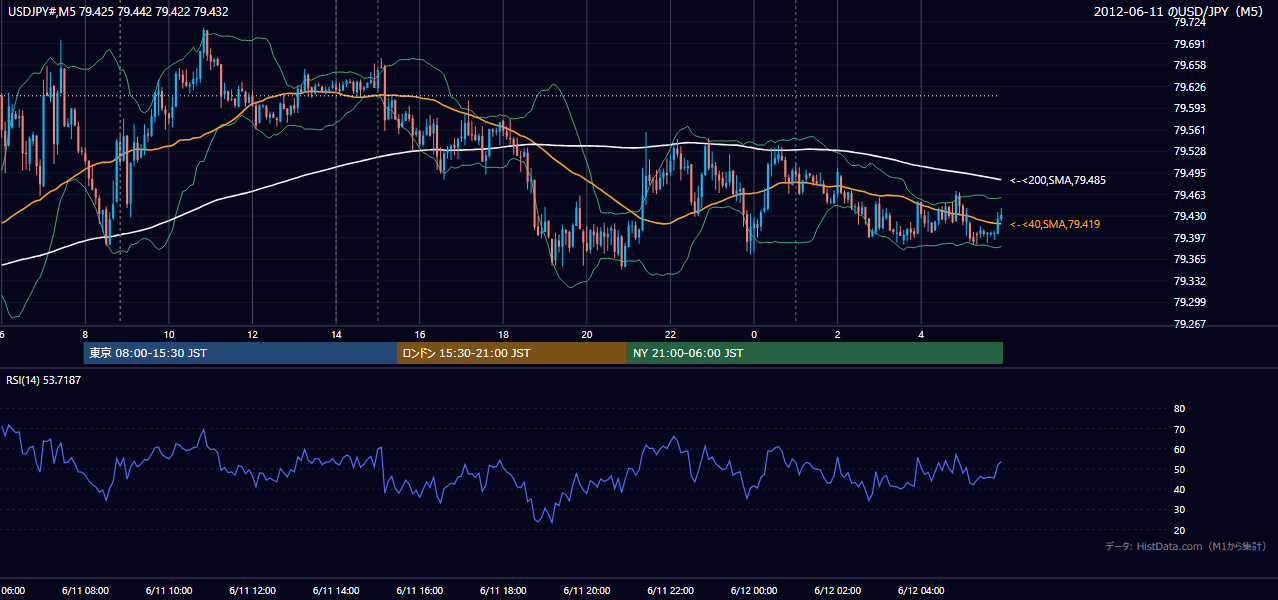The height and width of the screenshot is (600, 1278).
Task: Click the 6/11 20:00 date label
Action: [587, 590]
